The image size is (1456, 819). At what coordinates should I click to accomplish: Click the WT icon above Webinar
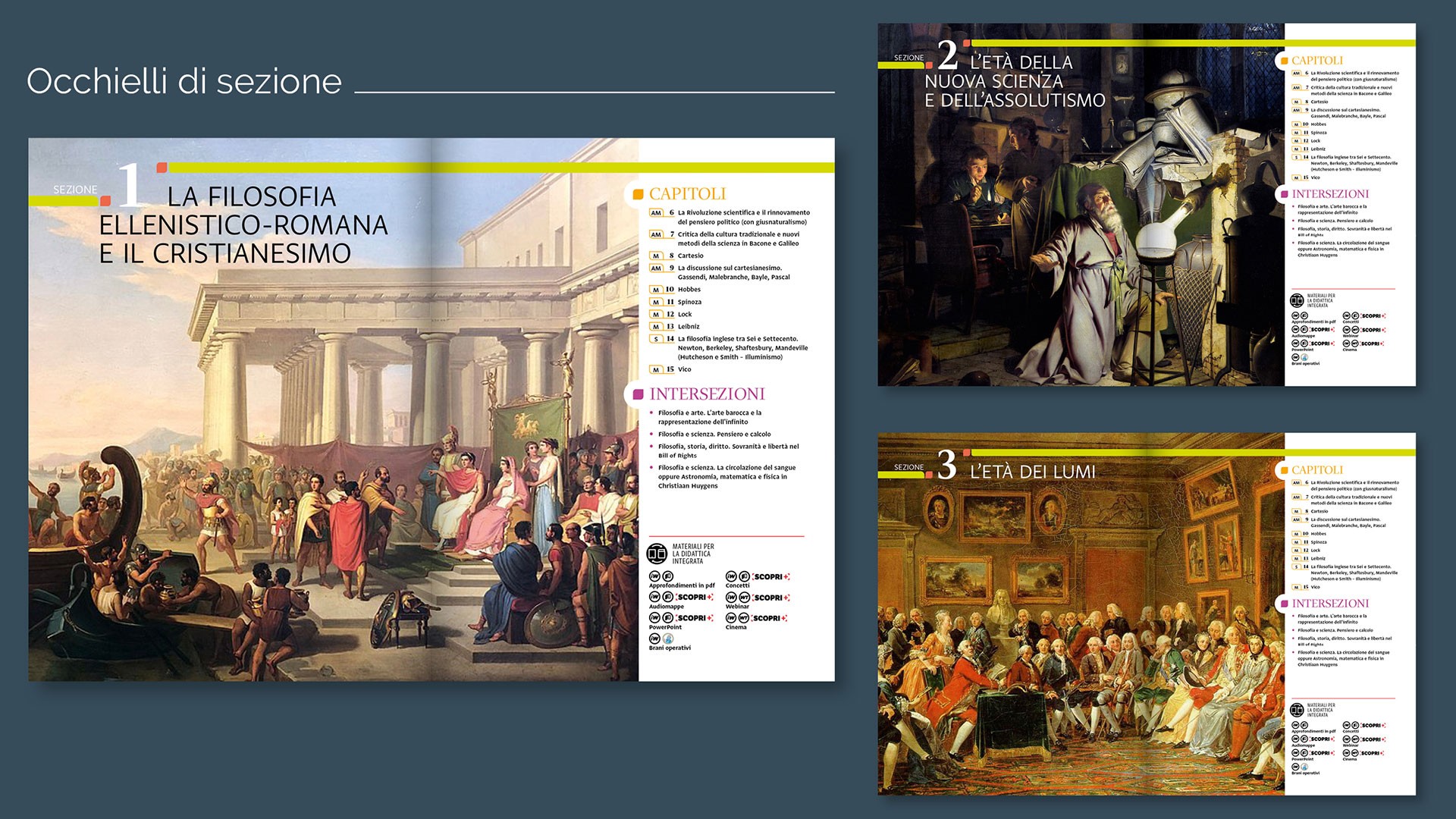[x=744, y=598]
